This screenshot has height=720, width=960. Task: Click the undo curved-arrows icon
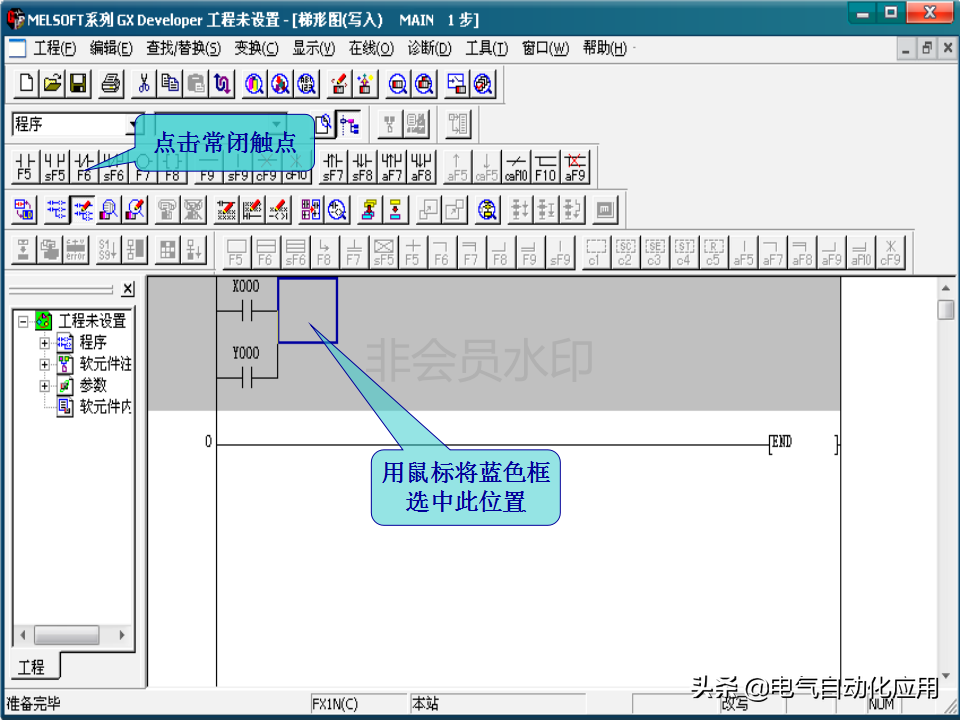click(x=222, y=83)
